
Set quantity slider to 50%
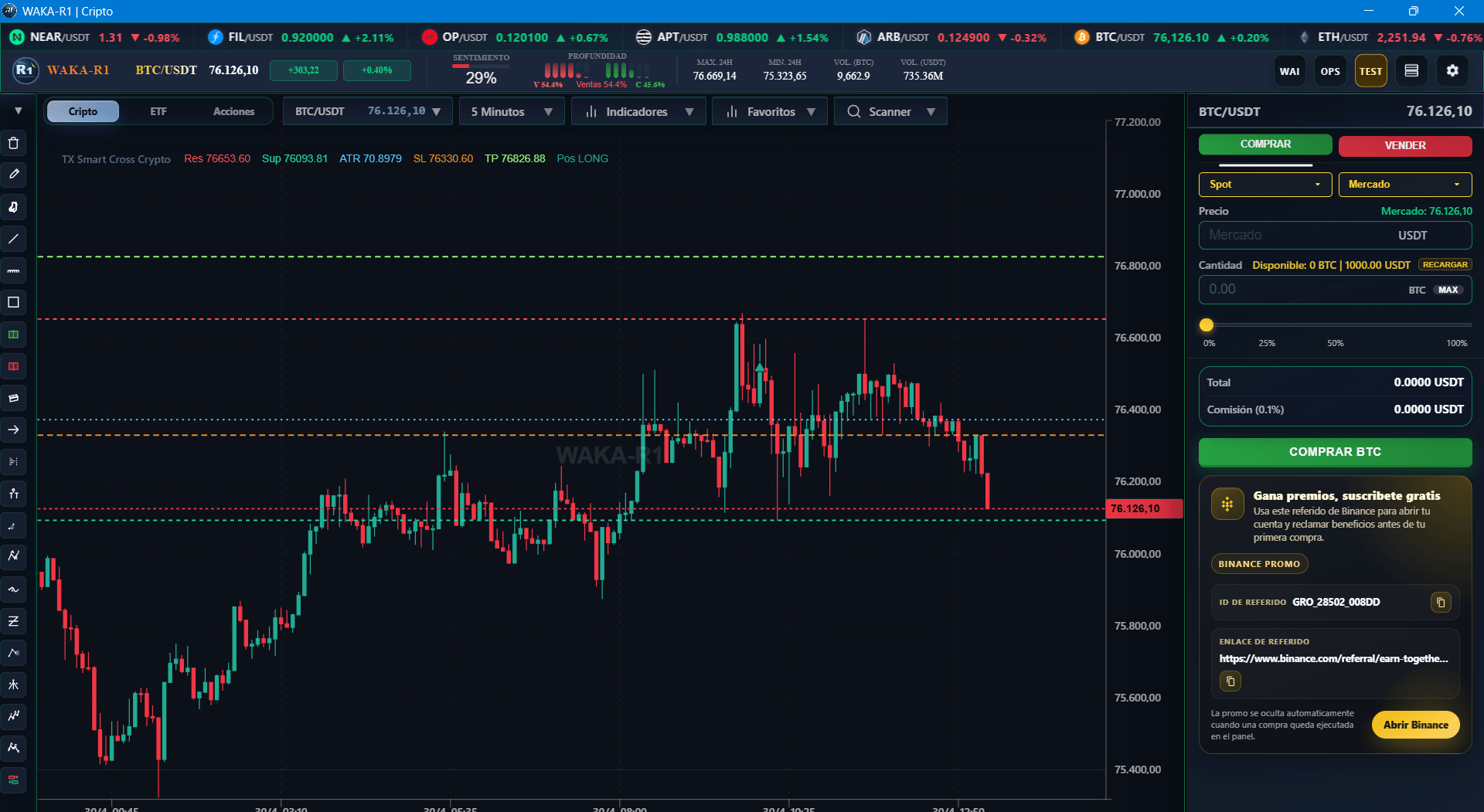[x=1336, y=343]
